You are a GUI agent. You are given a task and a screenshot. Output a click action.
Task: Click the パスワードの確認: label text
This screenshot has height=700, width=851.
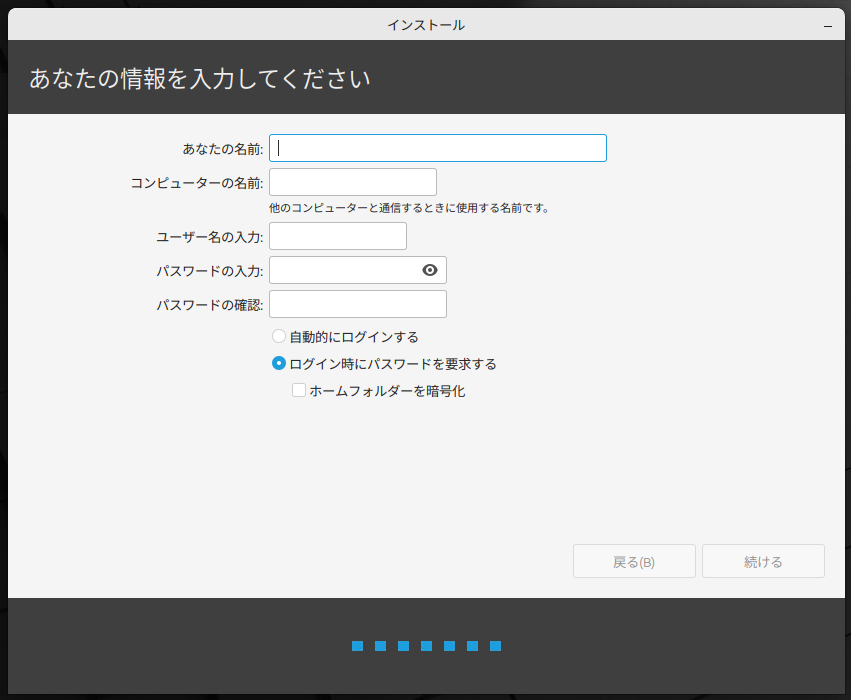point(209,305)
